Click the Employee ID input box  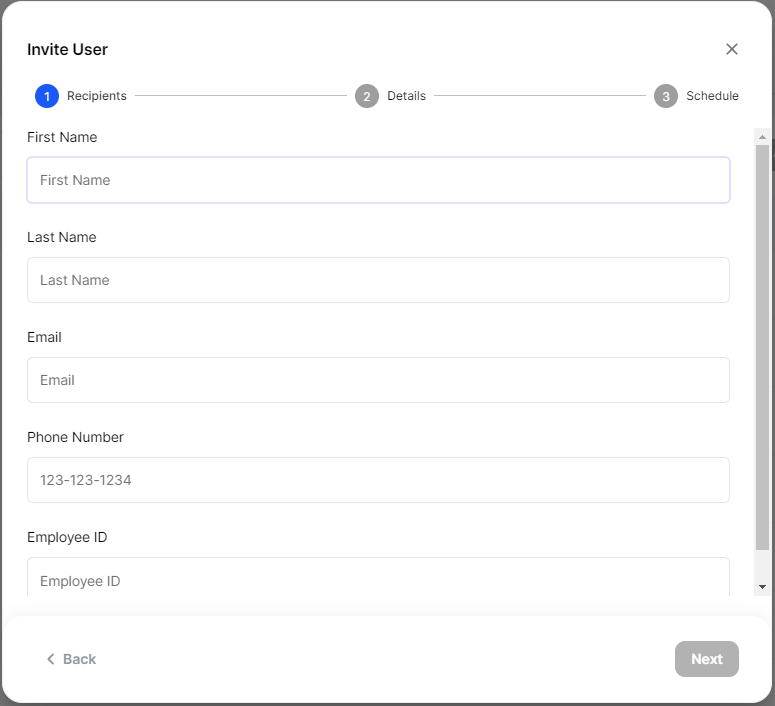(378, 579)
